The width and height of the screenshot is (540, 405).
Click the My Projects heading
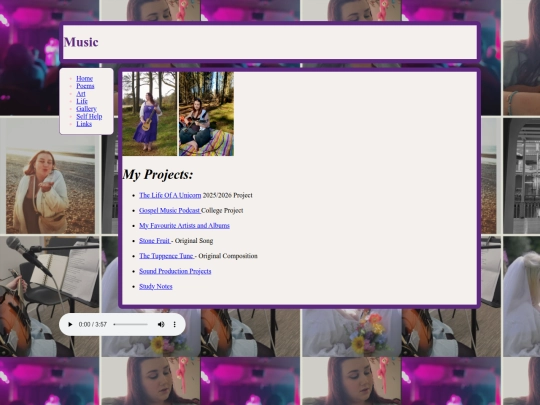pos(158,174)
